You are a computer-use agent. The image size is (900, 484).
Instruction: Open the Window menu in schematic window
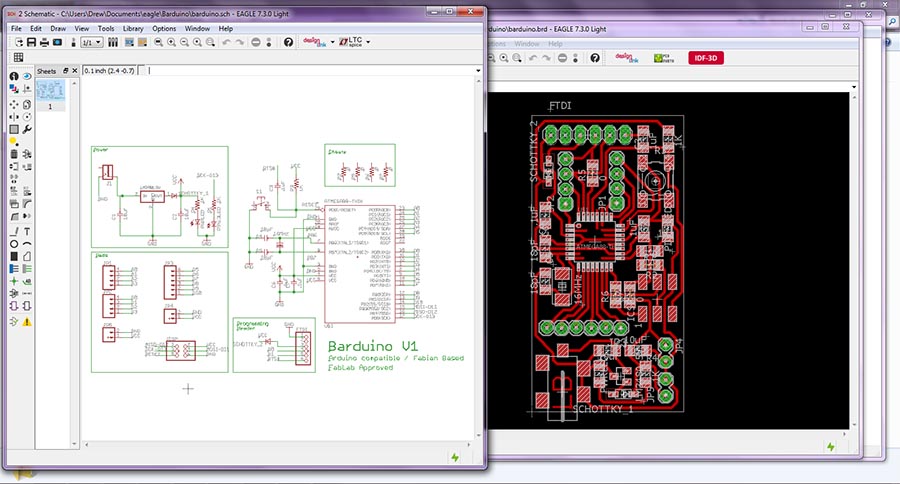197,28
